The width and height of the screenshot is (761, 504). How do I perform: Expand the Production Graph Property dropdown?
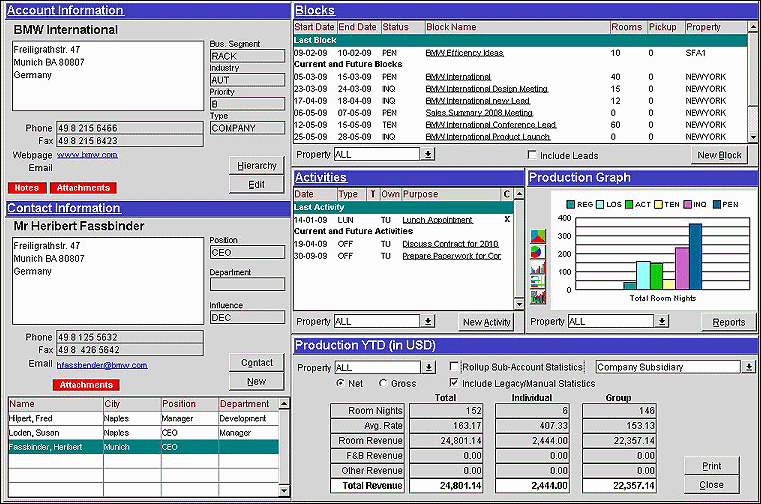click(x=662, y=322)
